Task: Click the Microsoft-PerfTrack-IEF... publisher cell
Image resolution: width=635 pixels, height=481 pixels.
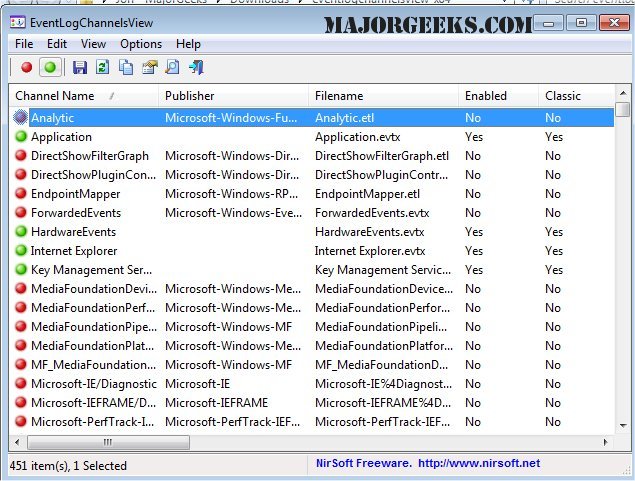Action: (232, 421)
